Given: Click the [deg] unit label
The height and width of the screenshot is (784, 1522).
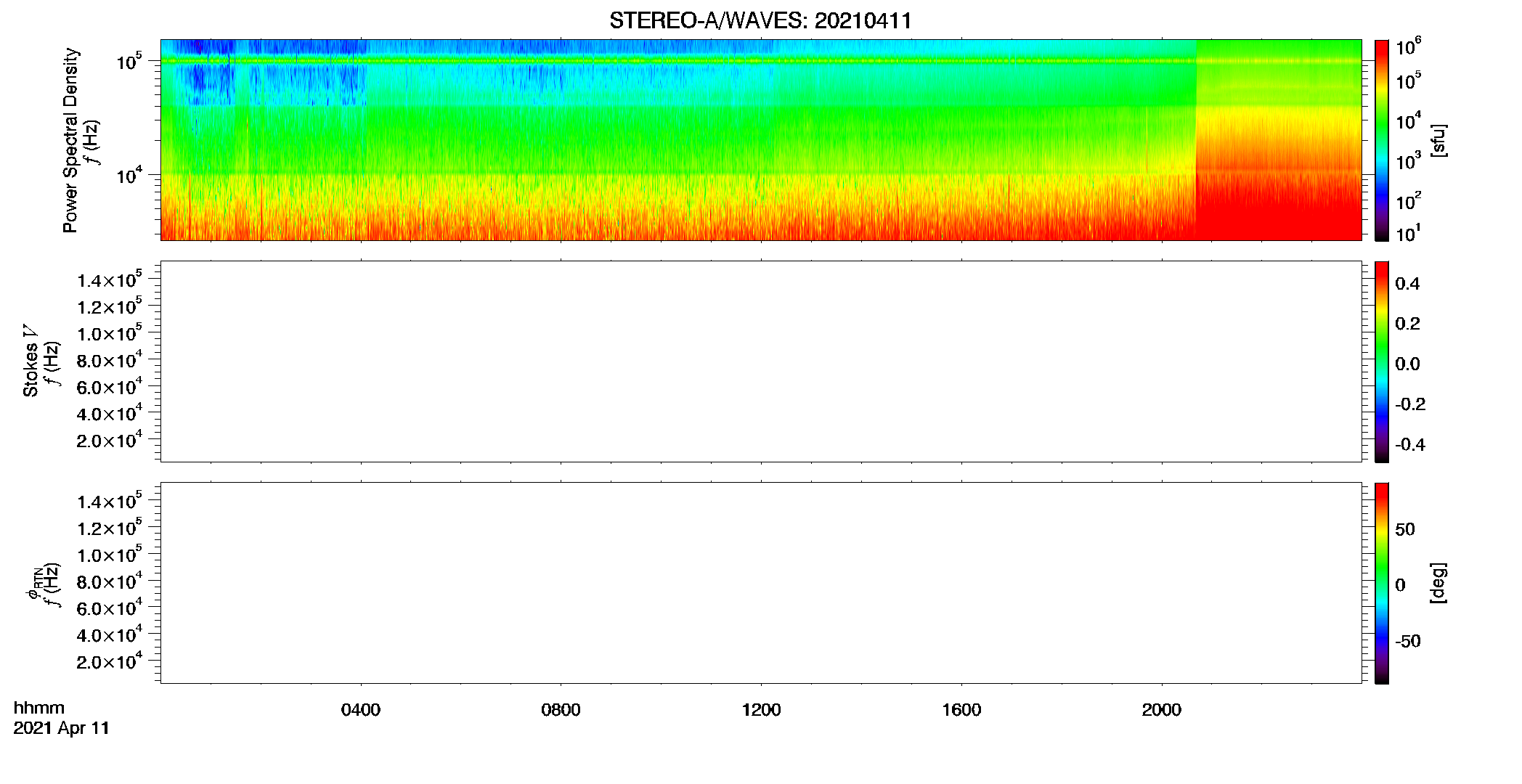Looking at the screenshot, I should [x=1438, y=583].
